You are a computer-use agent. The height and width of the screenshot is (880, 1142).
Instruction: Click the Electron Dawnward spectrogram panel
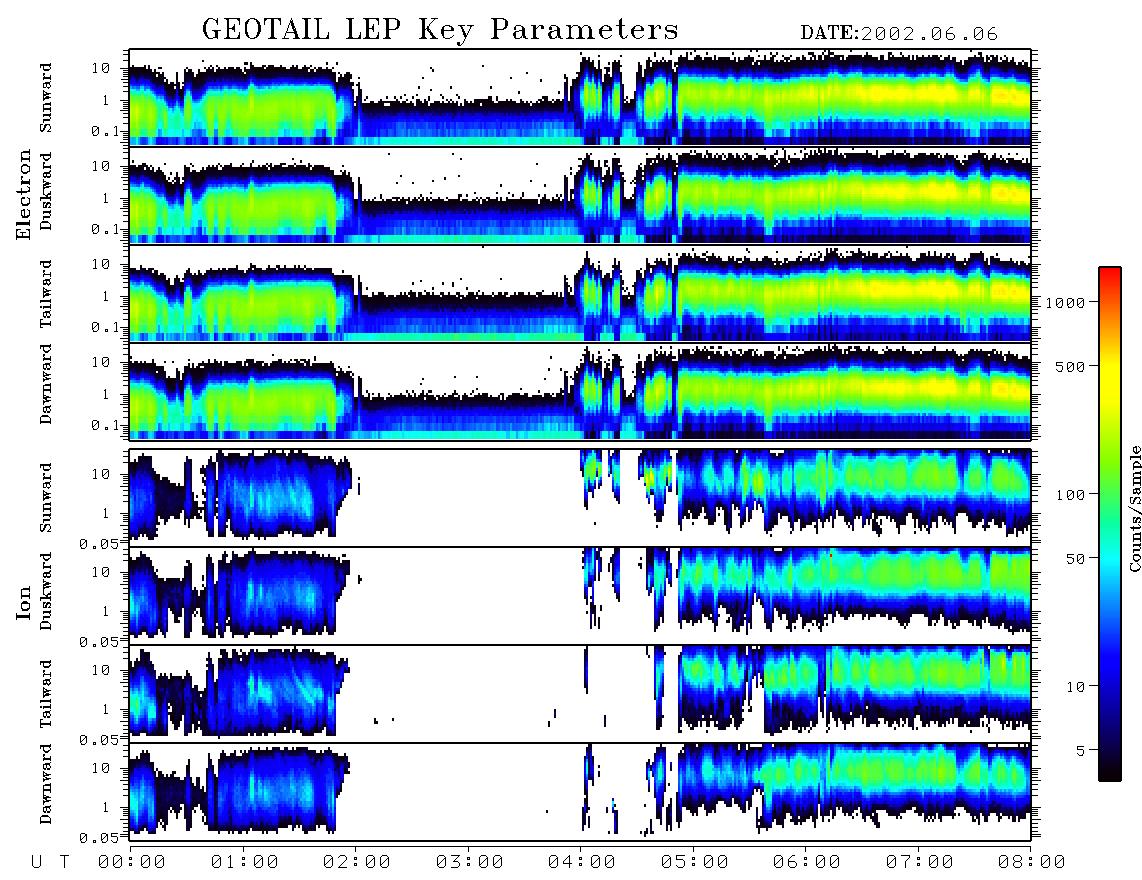click(x=580, y=391)
